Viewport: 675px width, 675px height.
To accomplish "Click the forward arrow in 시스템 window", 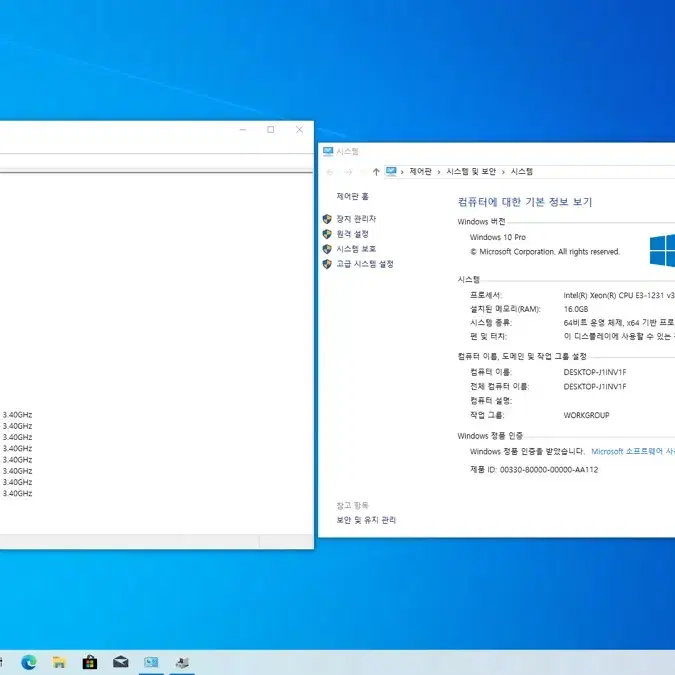I will point(348,172).
